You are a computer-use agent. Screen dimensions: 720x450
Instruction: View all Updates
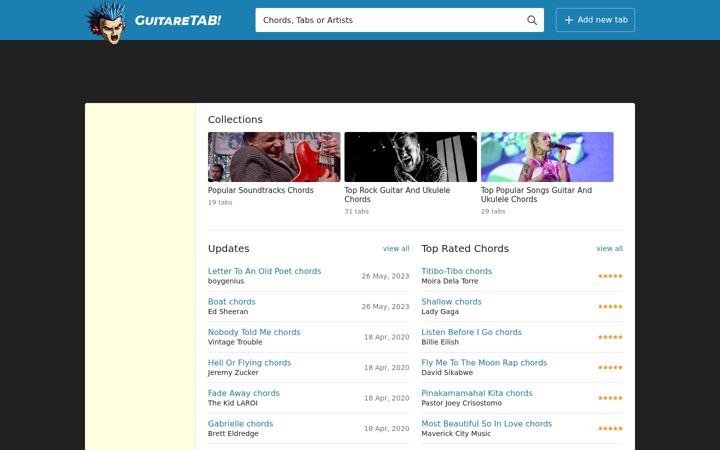(x=396, y=248)
